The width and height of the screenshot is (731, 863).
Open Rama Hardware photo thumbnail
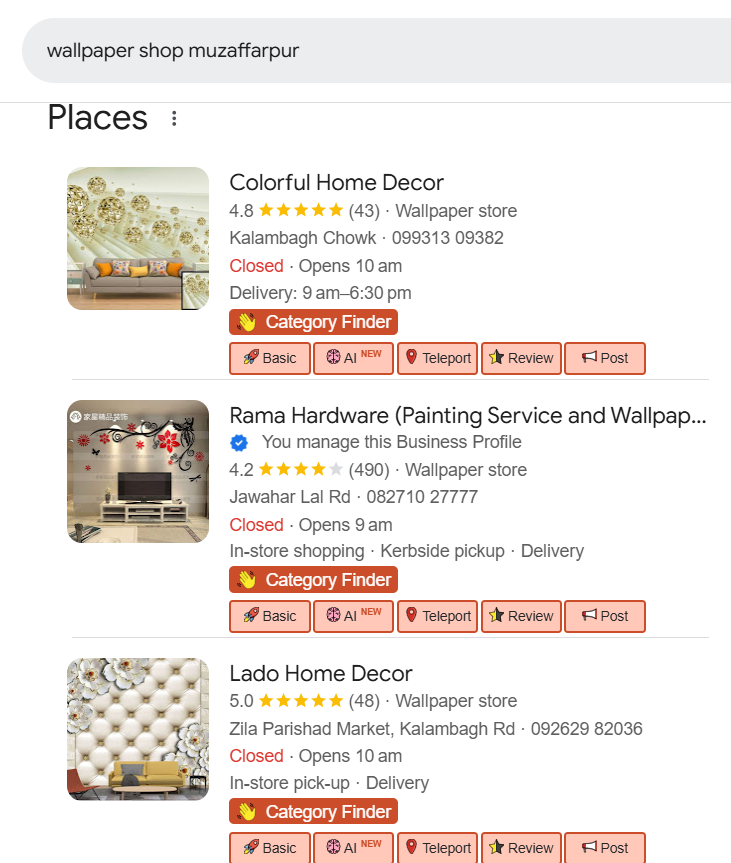click(138, 472)
